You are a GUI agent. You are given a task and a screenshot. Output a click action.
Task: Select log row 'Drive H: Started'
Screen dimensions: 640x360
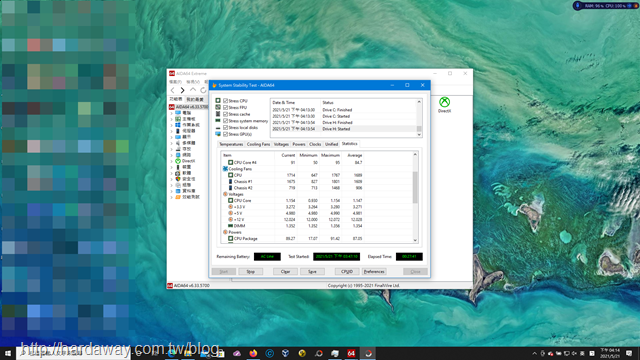click(x=343, y=129)
